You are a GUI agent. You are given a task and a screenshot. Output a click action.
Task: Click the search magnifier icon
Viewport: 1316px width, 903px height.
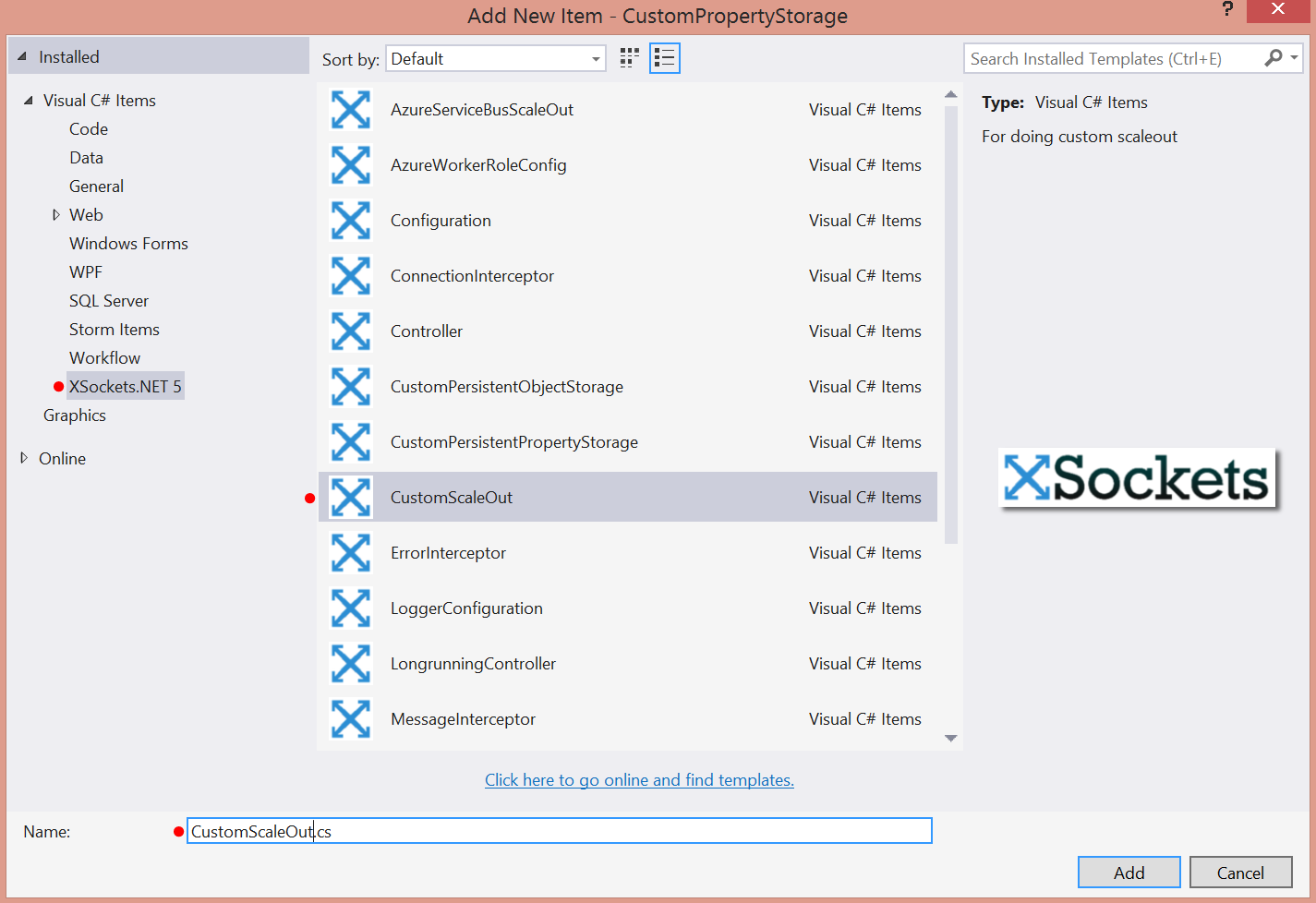pyautogui.click(x=1274, y=58)
